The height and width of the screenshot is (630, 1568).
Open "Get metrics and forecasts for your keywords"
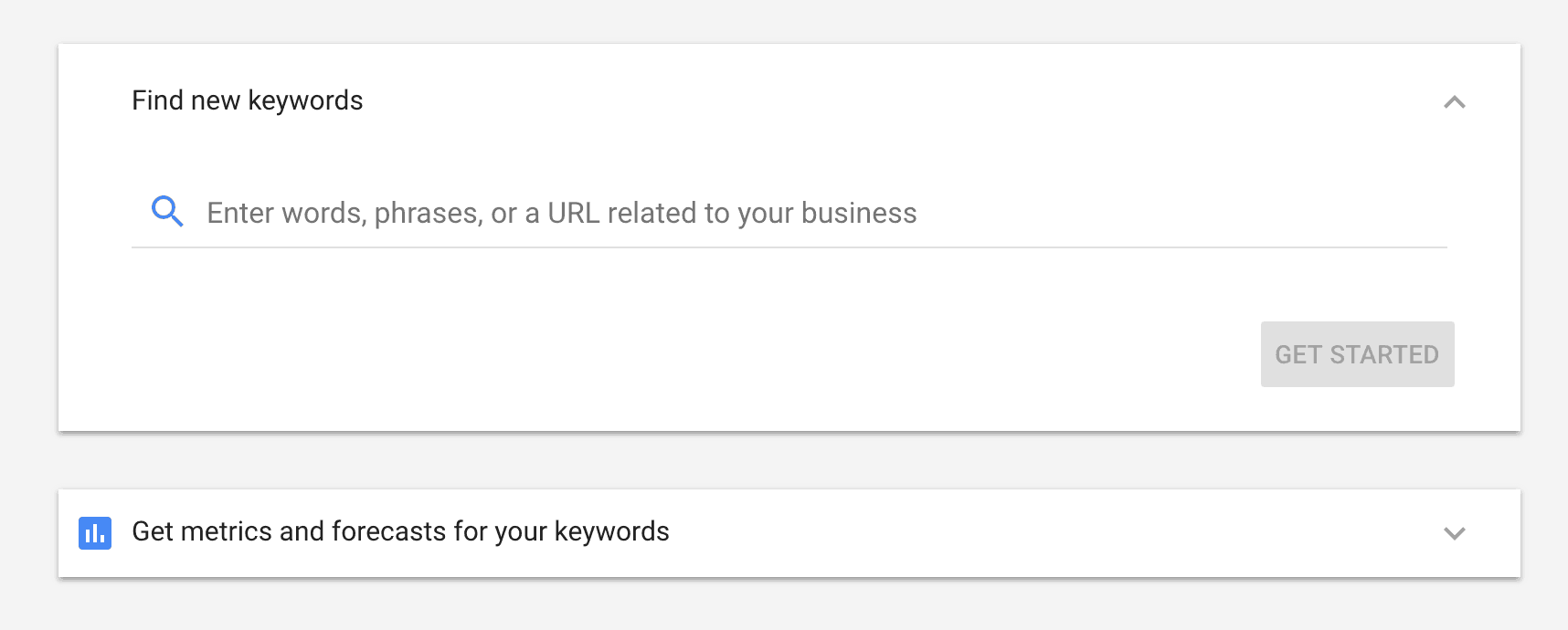coord(789,533)
